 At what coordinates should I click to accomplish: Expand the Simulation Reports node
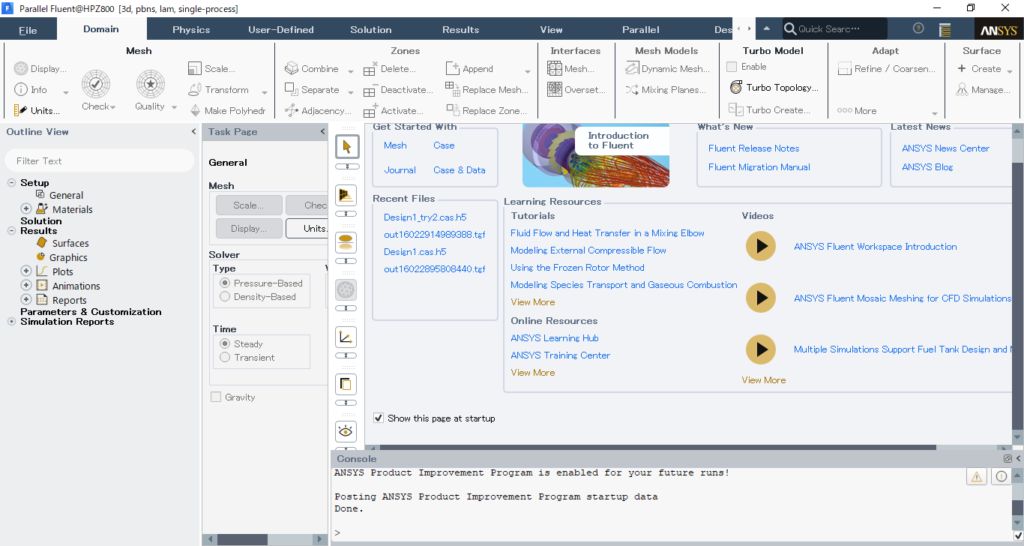(x=11, y=321)
